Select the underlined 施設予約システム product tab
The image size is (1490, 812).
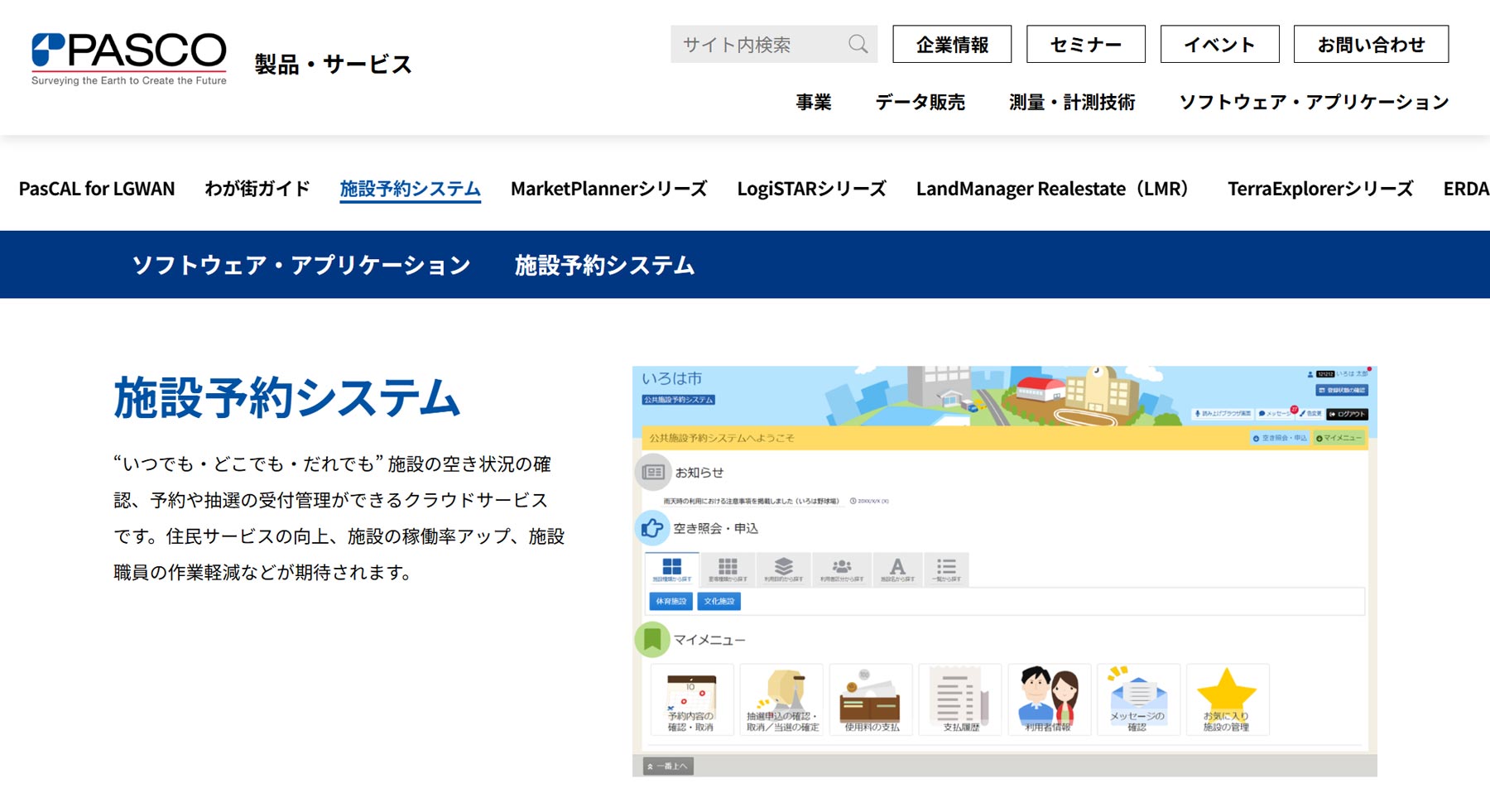pyautogui.click(x=411, y=189)
